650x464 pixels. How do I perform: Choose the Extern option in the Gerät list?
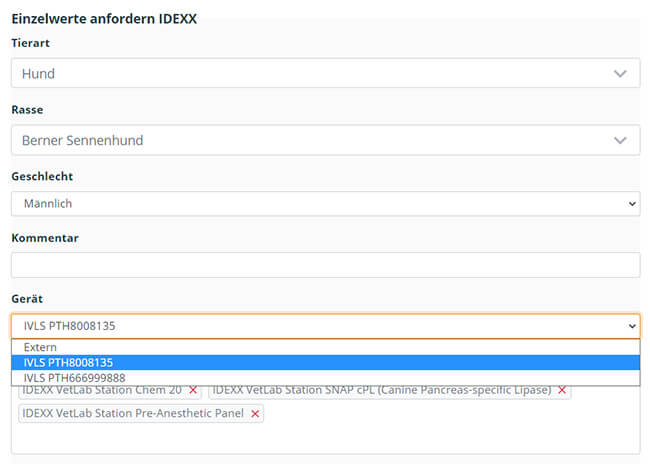coord(325,347)
